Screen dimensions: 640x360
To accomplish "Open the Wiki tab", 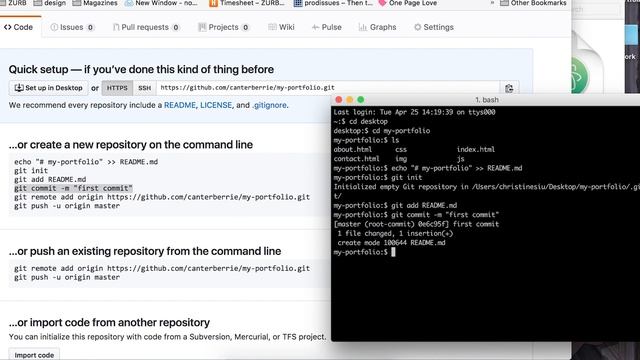I will (281, 27).
